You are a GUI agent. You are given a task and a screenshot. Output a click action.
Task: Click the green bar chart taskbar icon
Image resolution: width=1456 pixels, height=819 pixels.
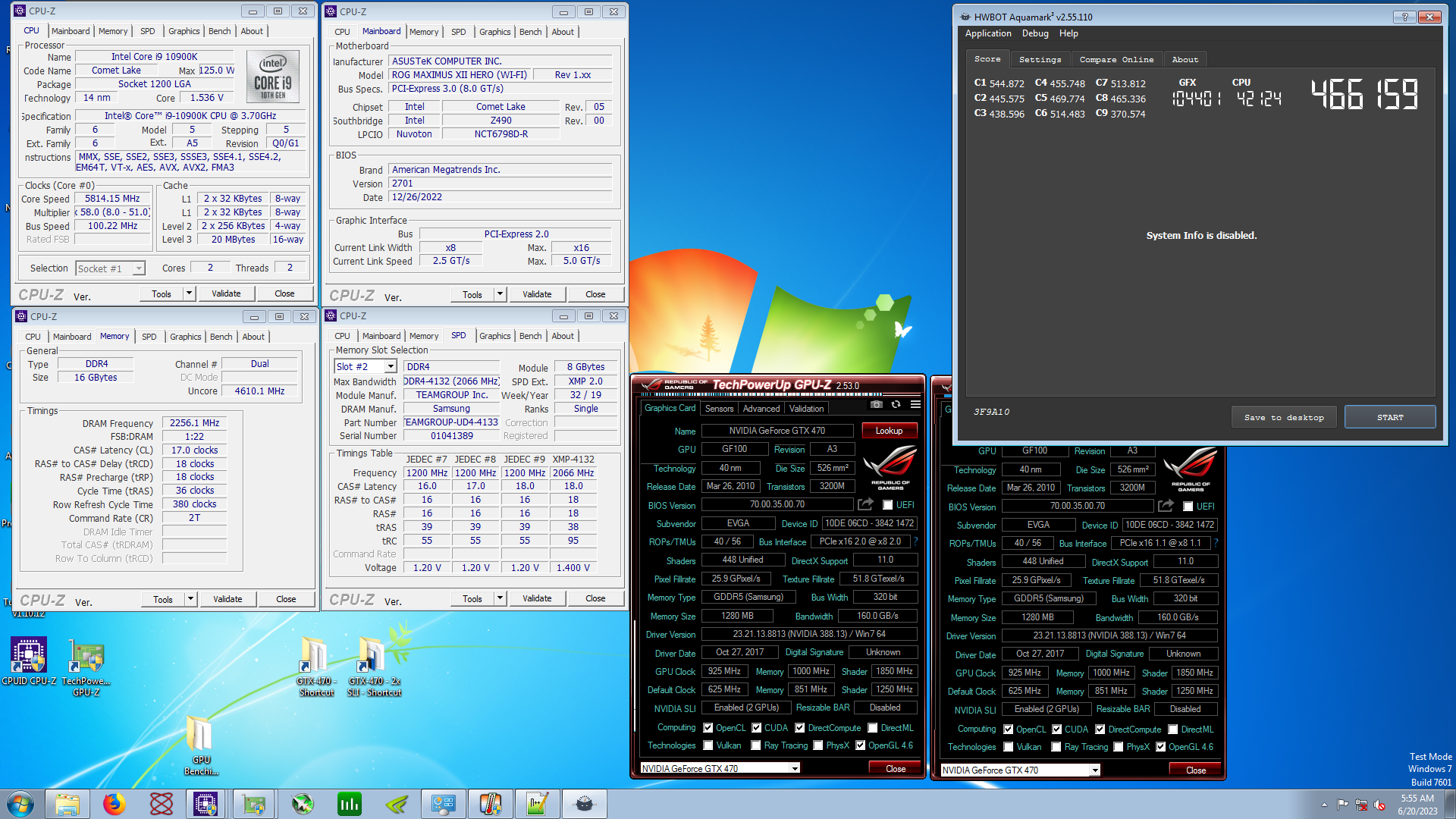(350, 804)
